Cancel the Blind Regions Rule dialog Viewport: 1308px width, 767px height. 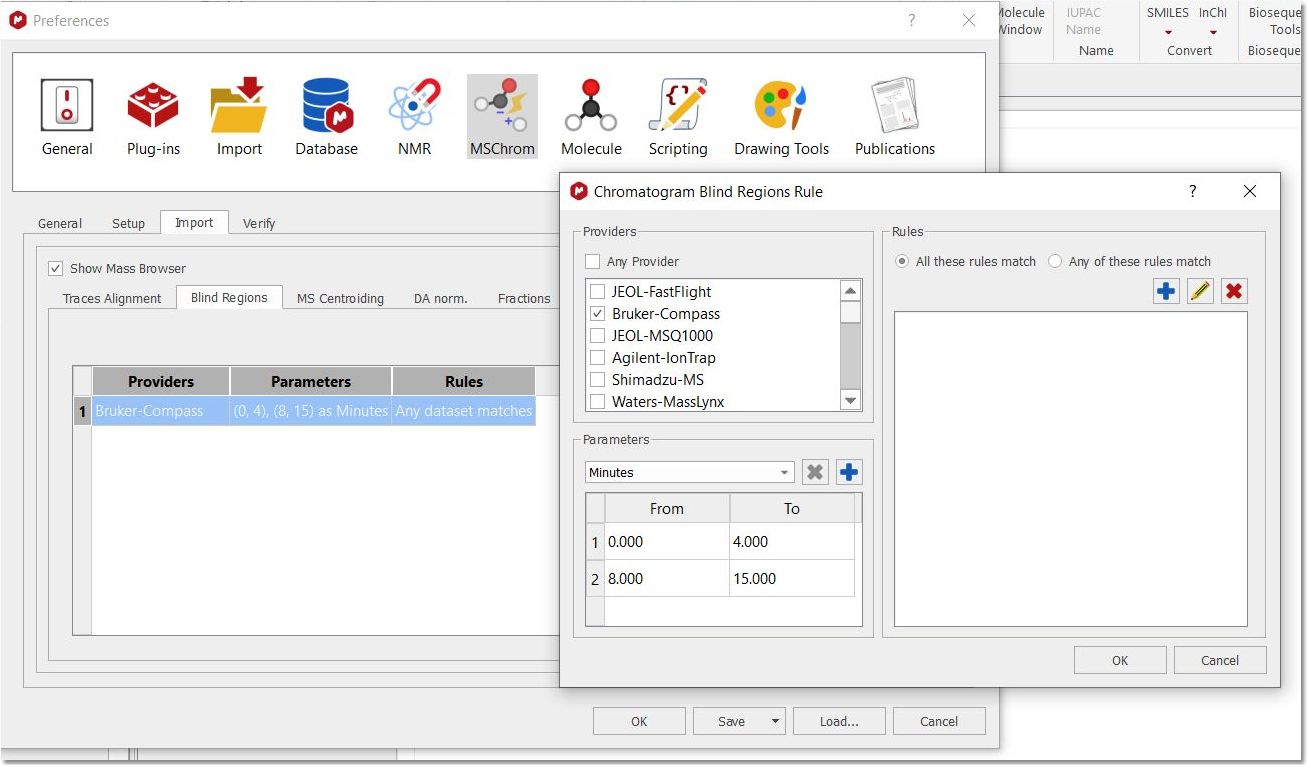coord(1220,660)
